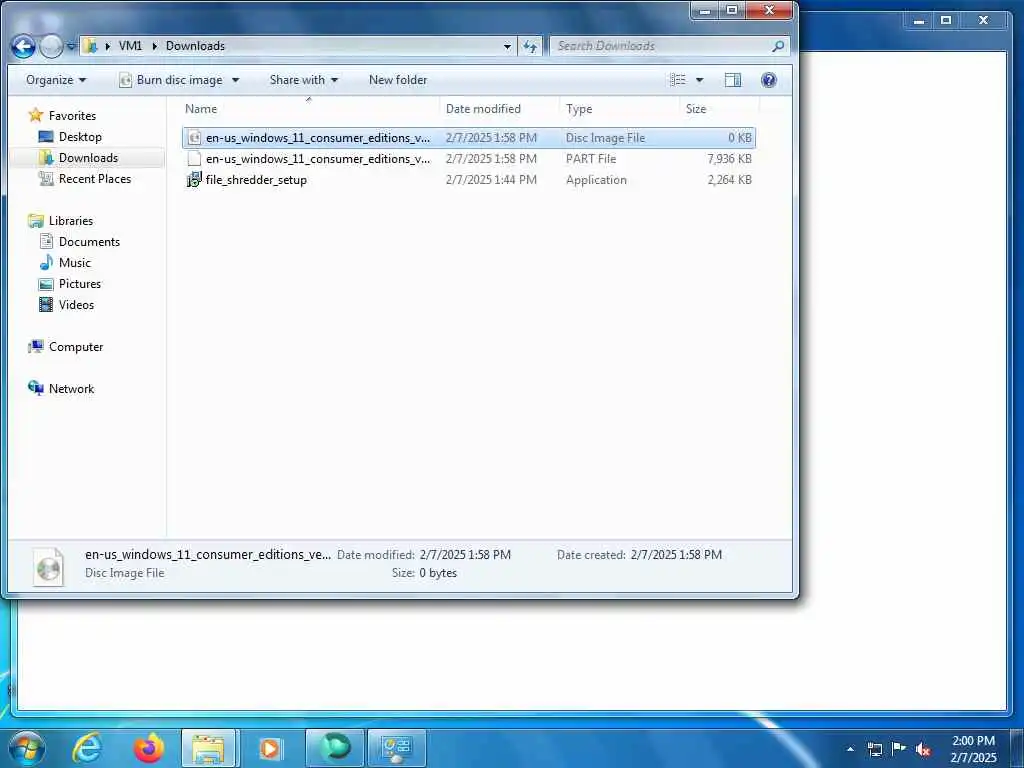Open the Windows Start menu
Screen dimensions: 1024x768
coord(25,748)
